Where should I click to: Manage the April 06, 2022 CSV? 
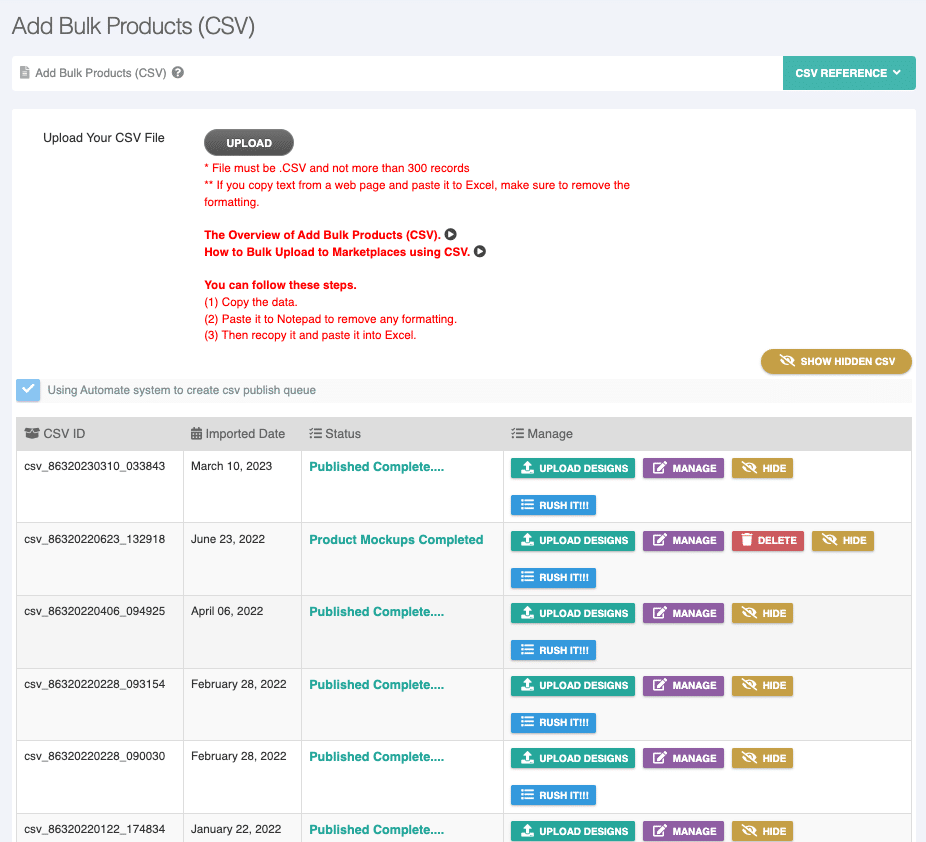pos(683,613)
